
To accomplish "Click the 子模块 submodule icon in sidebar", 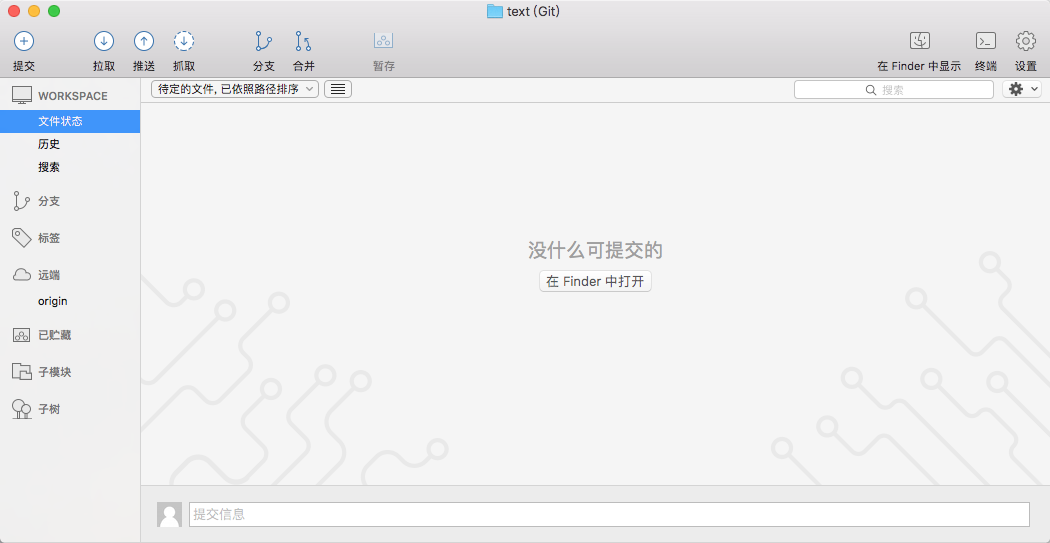I will tap(21, 372).
